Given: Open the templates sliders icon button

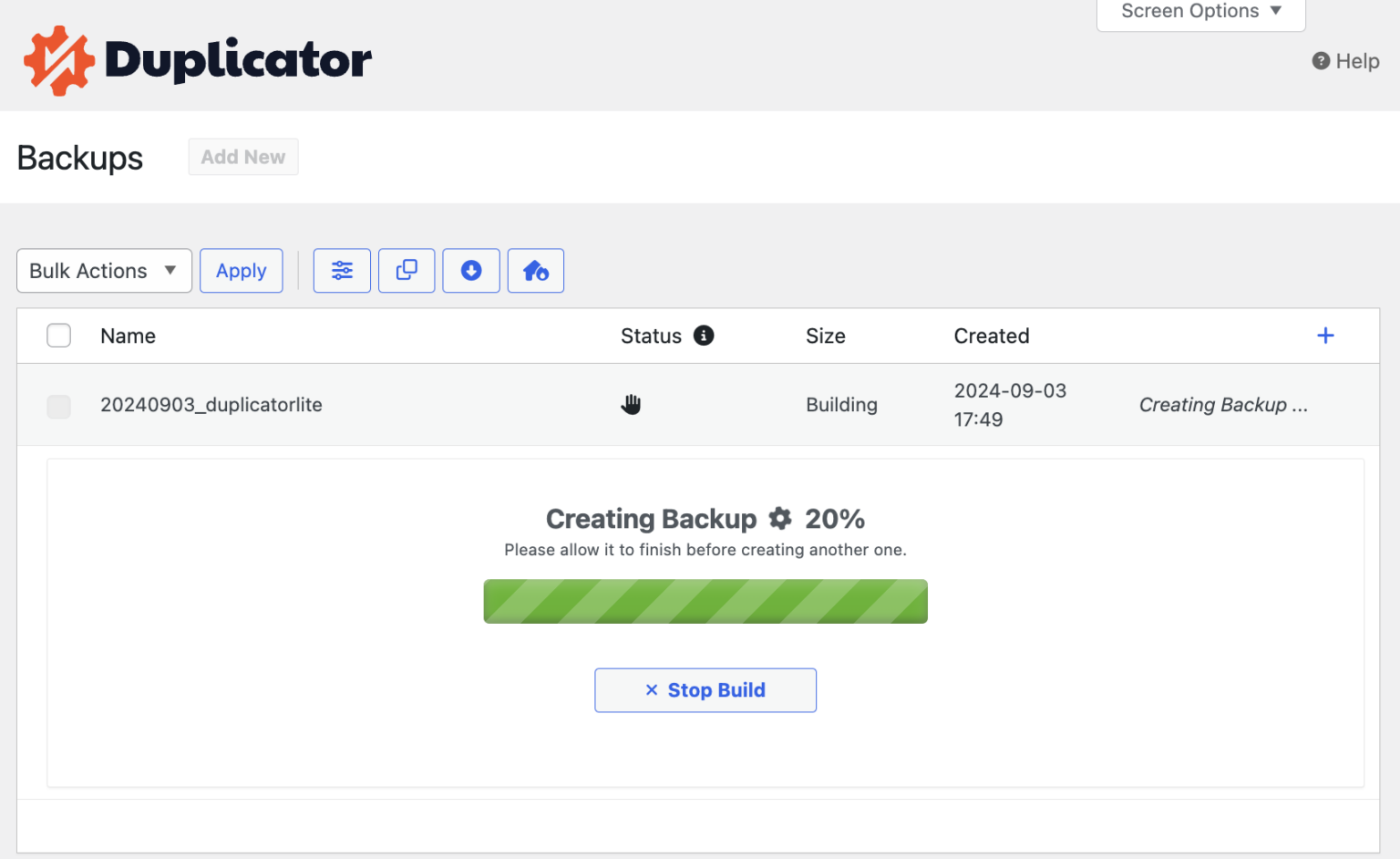Looking at the screenshot, I should tap(342, 271).
